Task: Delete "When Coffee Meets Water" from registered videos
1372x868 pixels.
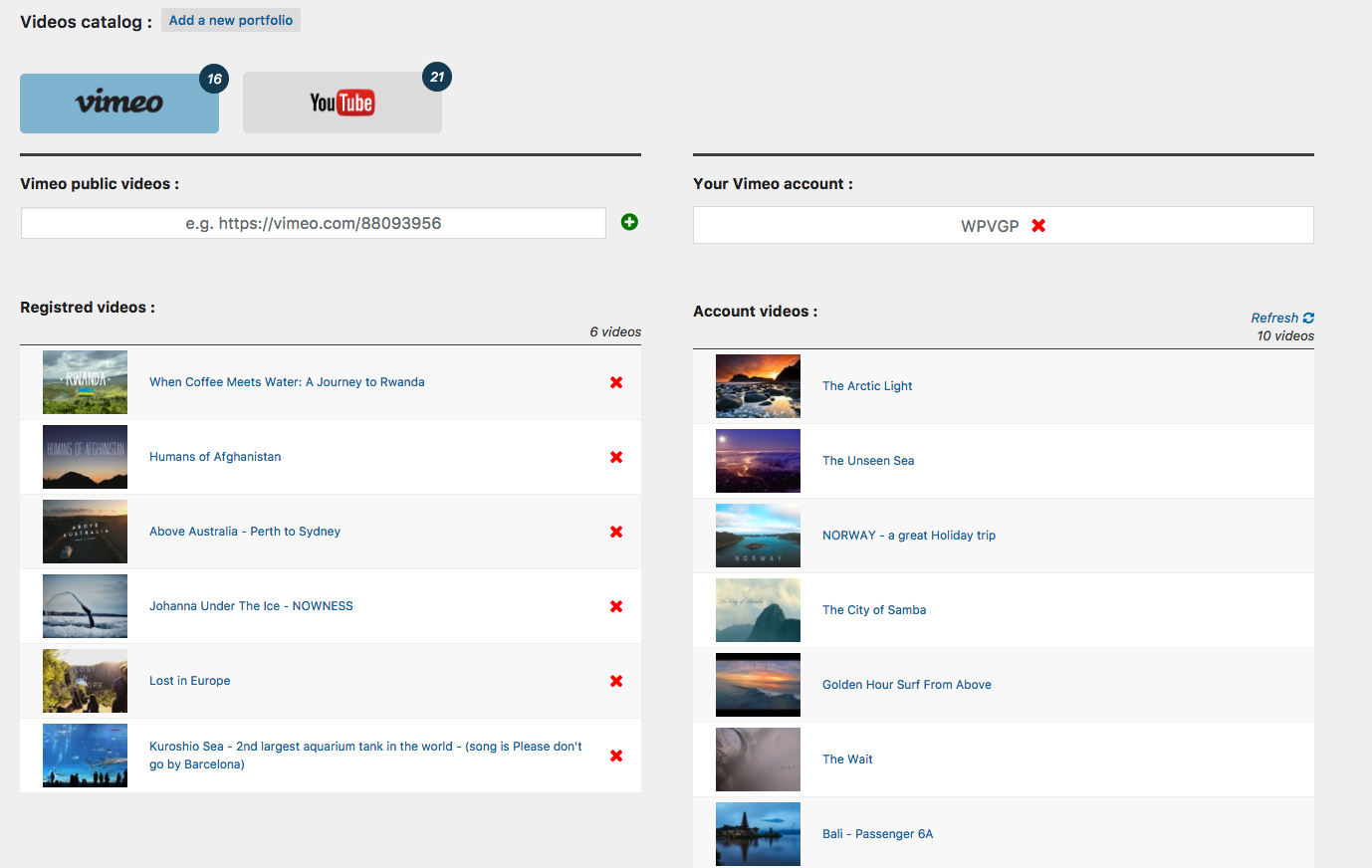Action: point(616,381)
